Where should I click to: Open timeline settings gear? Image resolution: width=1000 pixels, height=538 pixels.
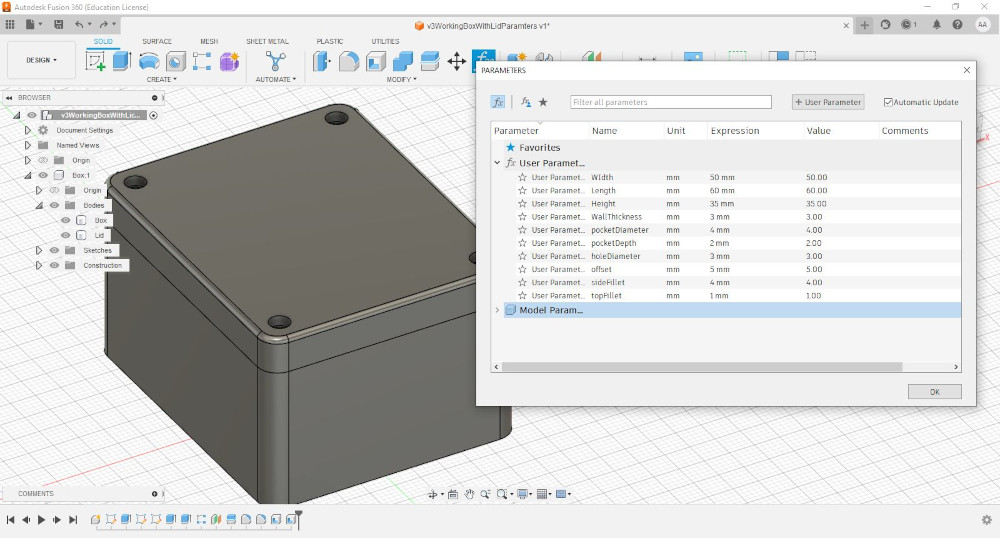tap(987, 520)
